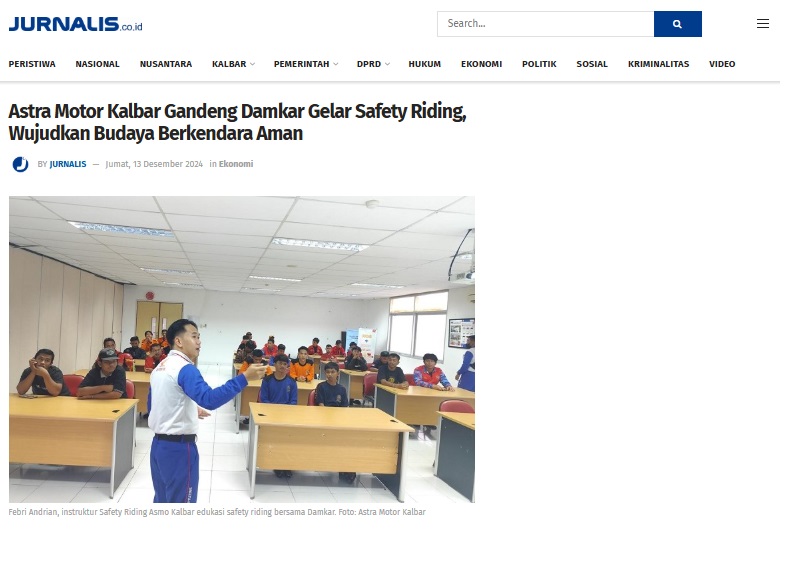Go to the SOSIAL section
The width and height of the screenshot is (795, 564).
tap(592, 64)
